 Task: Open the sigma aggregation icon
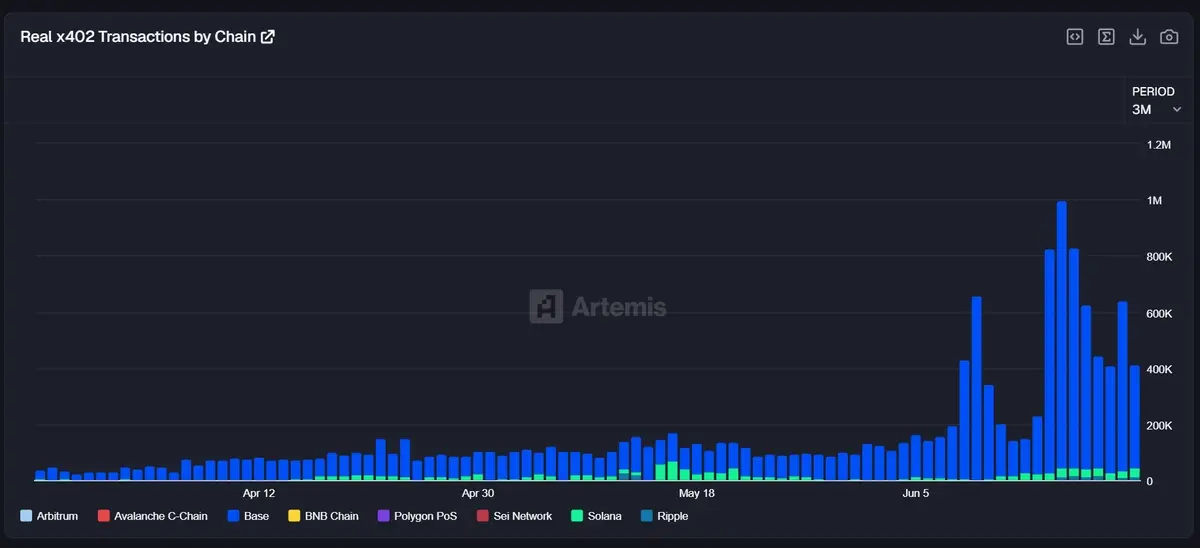tap(1106, 37)
